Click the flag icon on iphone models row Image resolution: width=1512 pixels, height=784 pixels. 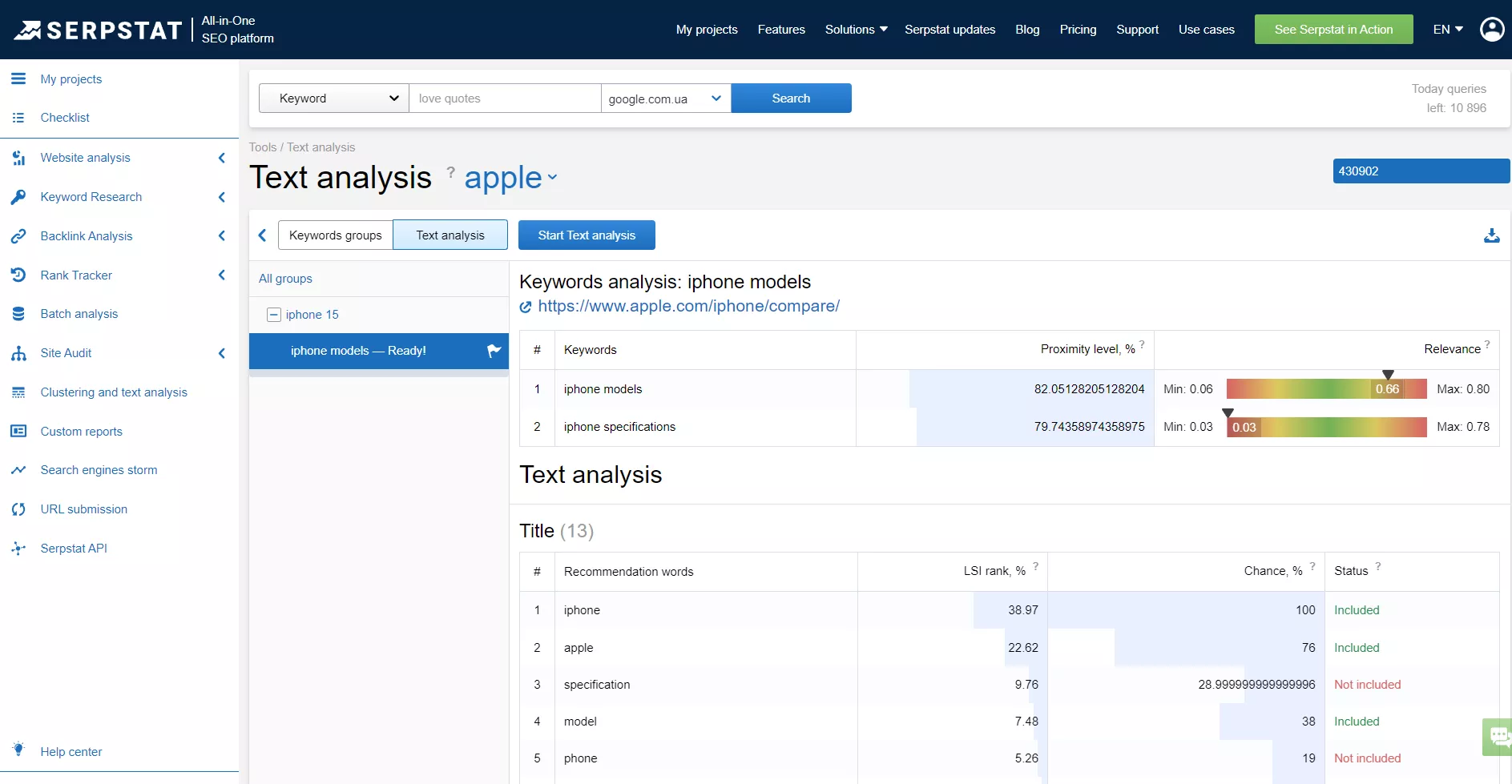(x=494, y=351)
